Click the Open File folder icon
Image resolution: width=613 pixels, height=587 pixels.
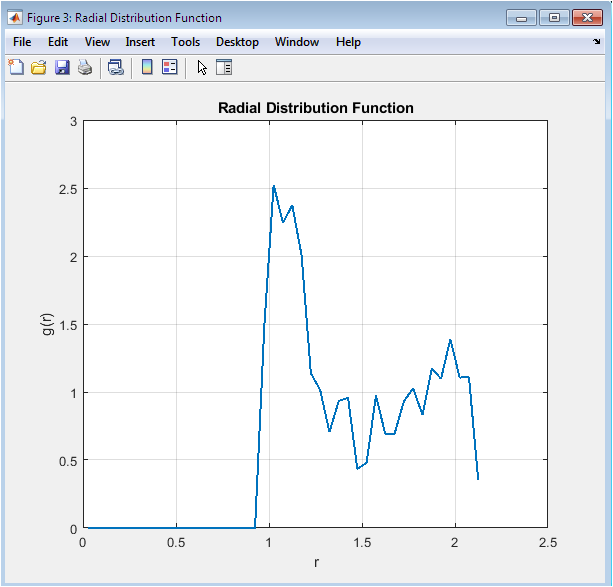pos(39,67)
